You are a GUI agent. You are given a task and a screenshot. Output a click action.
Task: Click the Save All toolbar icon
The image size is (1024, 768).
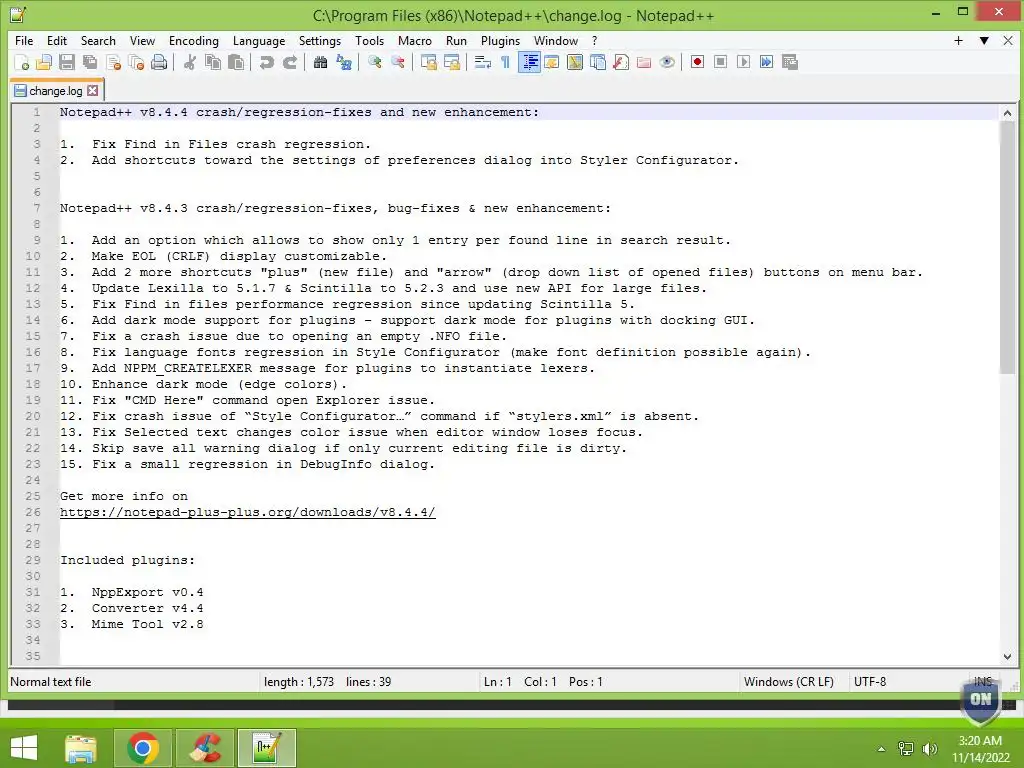click(x=89, y=62)
